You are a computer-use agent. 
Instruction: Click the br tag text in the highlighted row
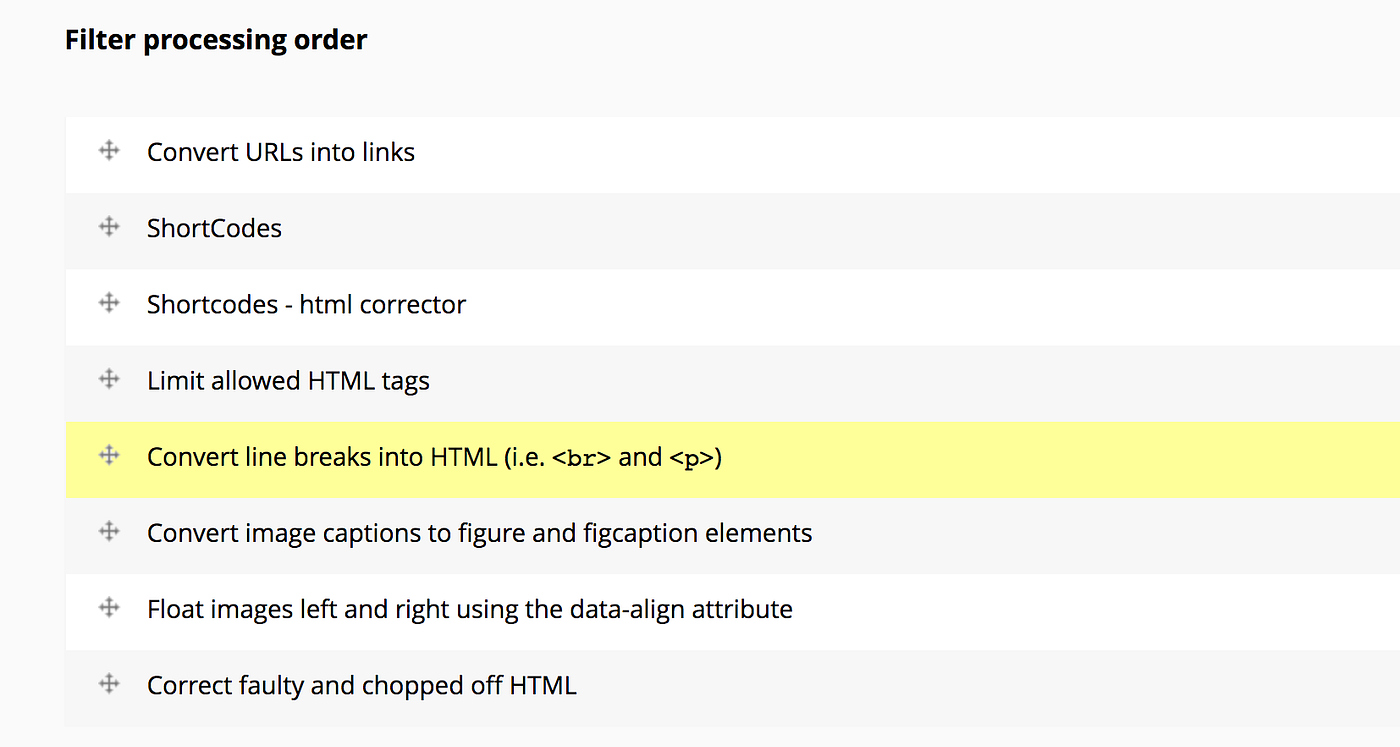coord(583,457)
